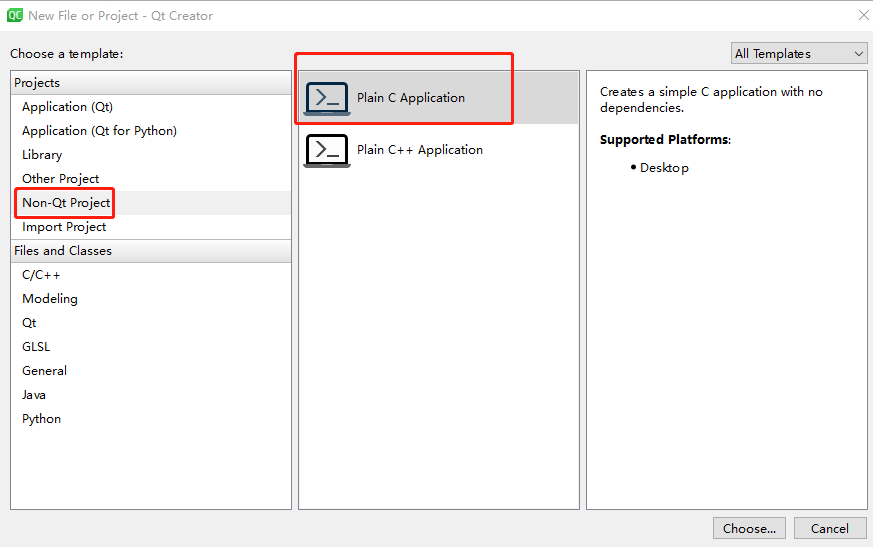The image size is (873, 547).
Task: Open the All Templates dropdown
Action: [x=798, y=54]
